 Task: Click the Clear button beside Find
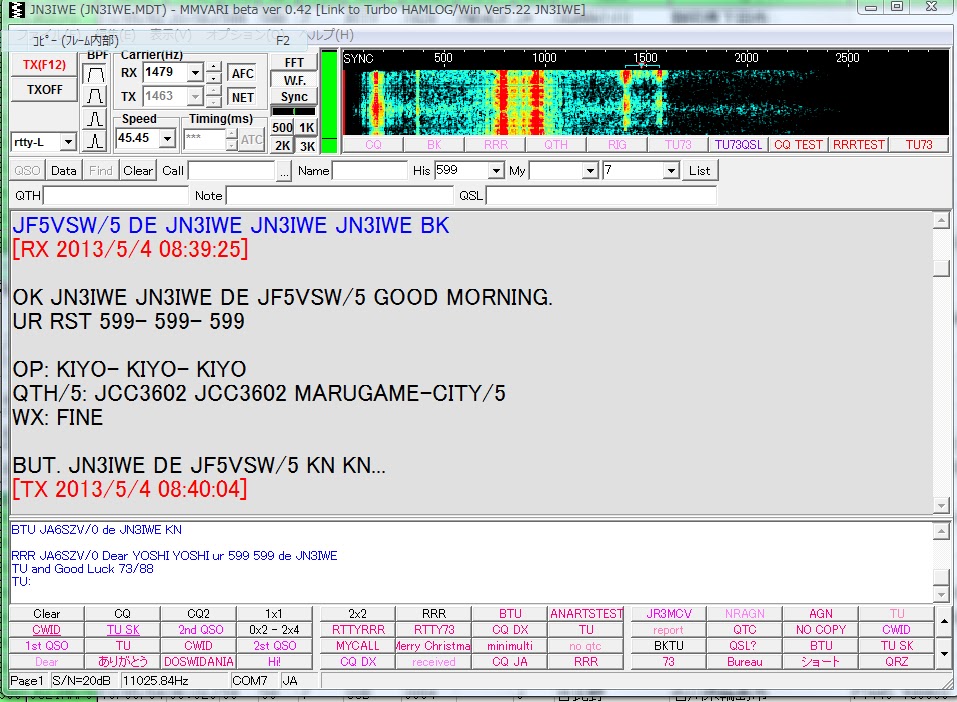click(138, 171)
